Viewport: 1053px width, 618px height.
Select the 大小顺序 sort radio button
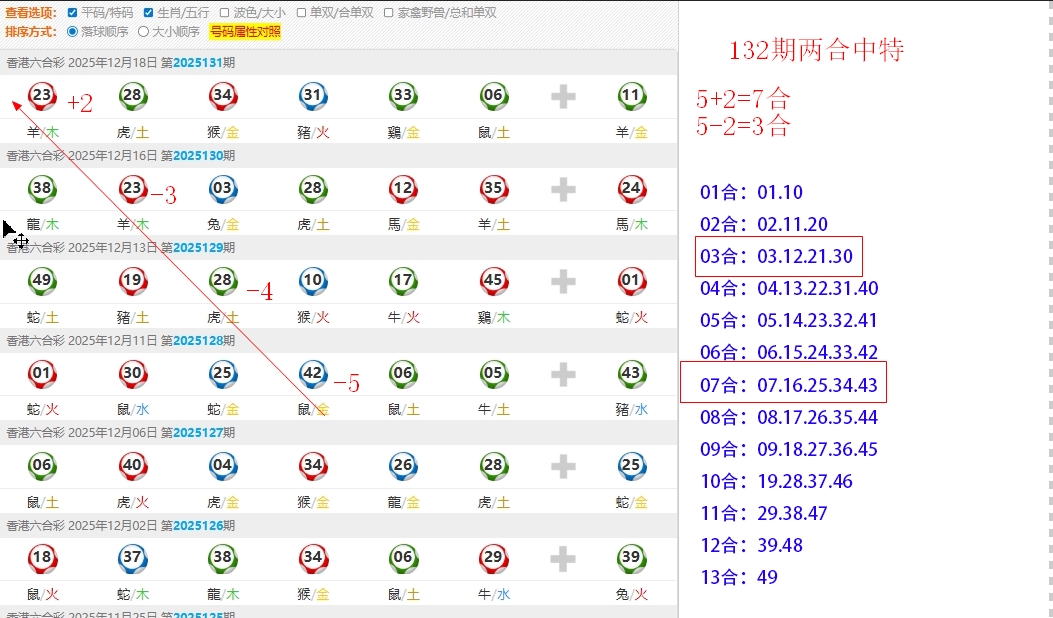click(143, 31)
